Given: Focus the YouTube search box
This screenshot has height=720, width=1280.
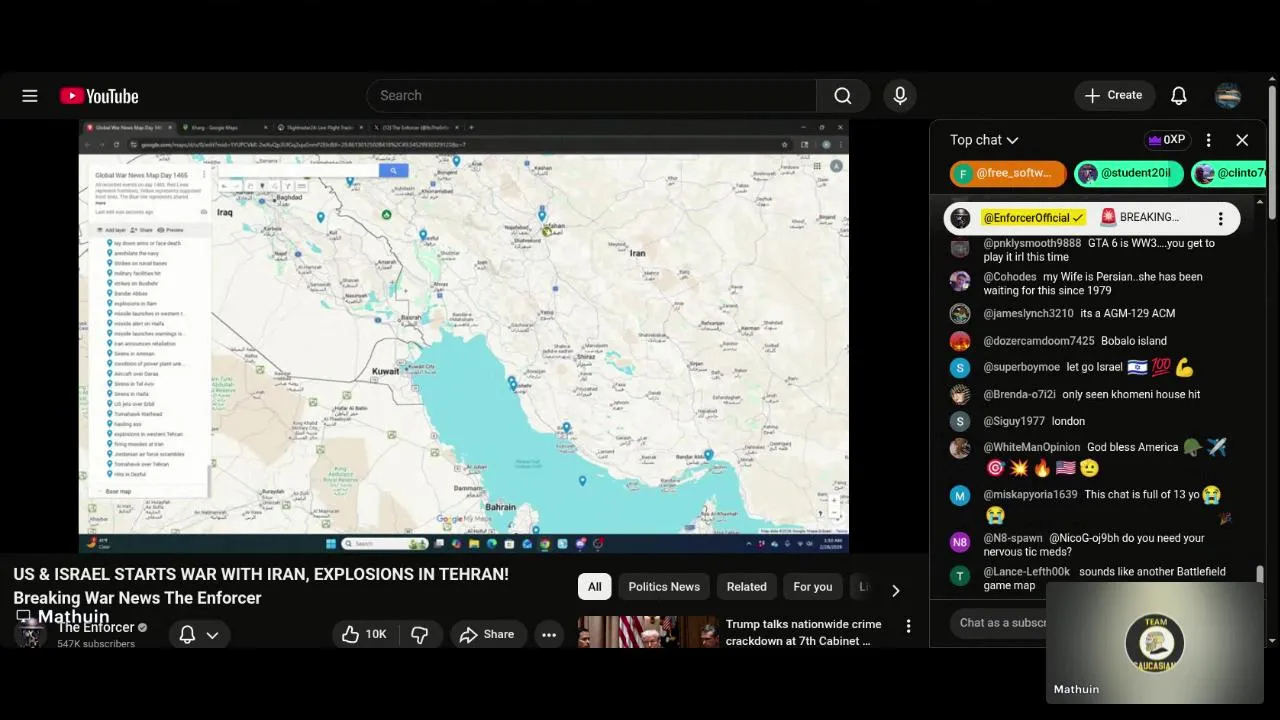Looking at the screenshot, I should point(591,95).
